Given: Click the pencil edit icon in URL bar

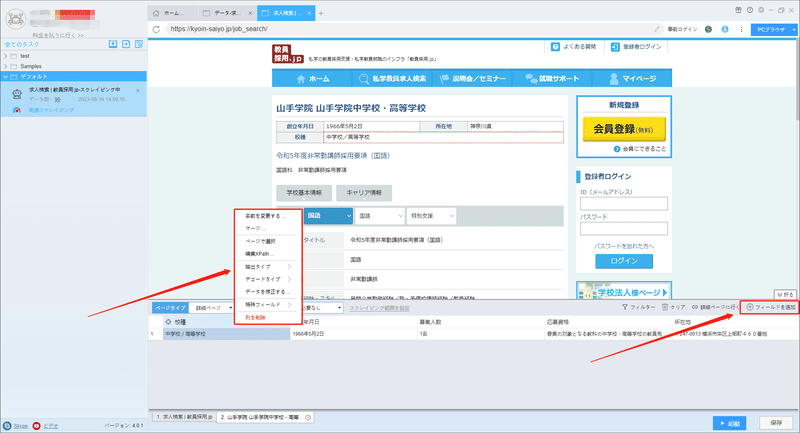Looking at the screenshot, I should (657, 29).
